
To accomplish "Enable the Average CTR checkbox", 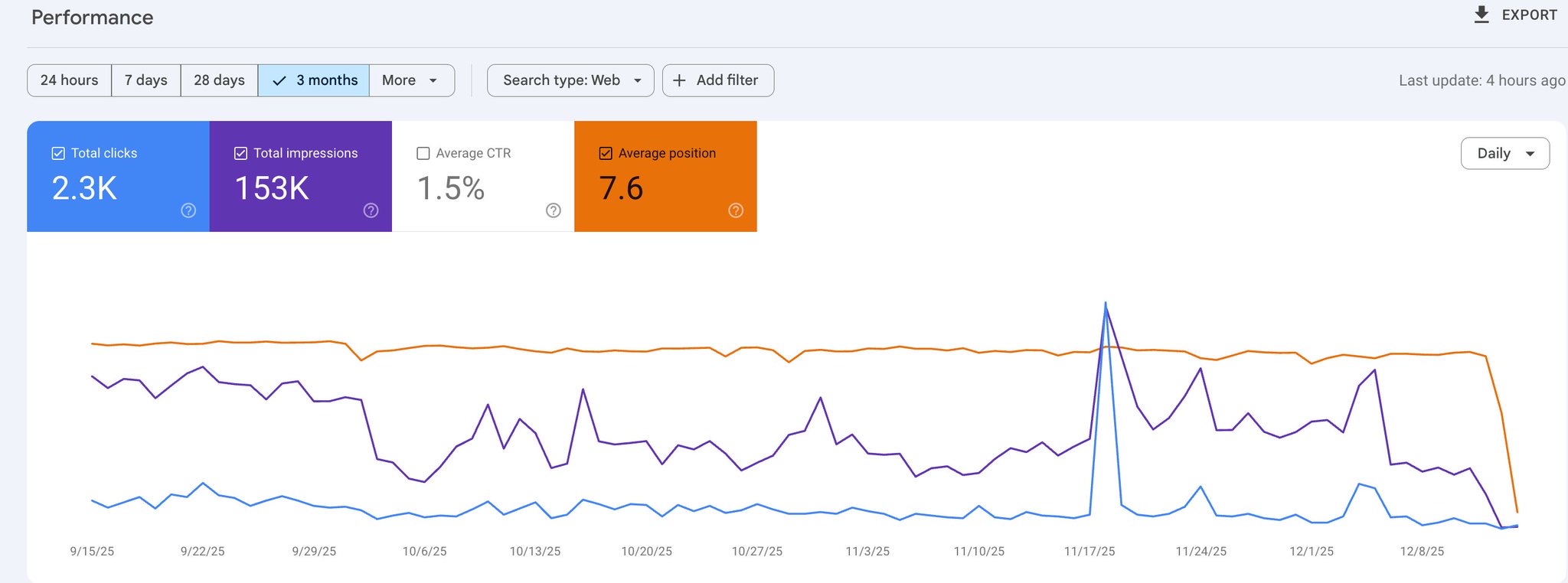I will (423, 153).
